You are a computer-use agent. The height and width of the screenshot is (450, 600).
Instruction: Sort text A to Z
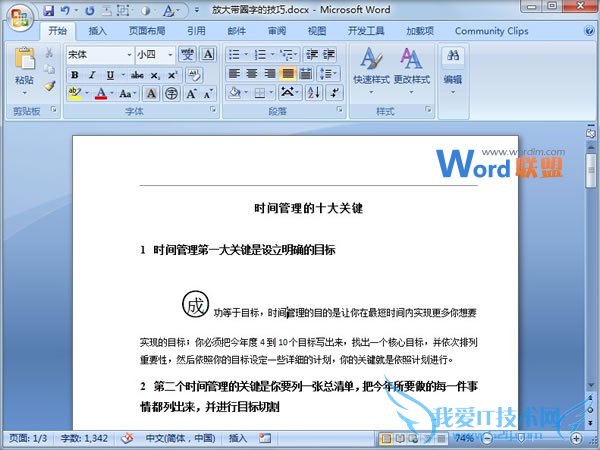314,93
